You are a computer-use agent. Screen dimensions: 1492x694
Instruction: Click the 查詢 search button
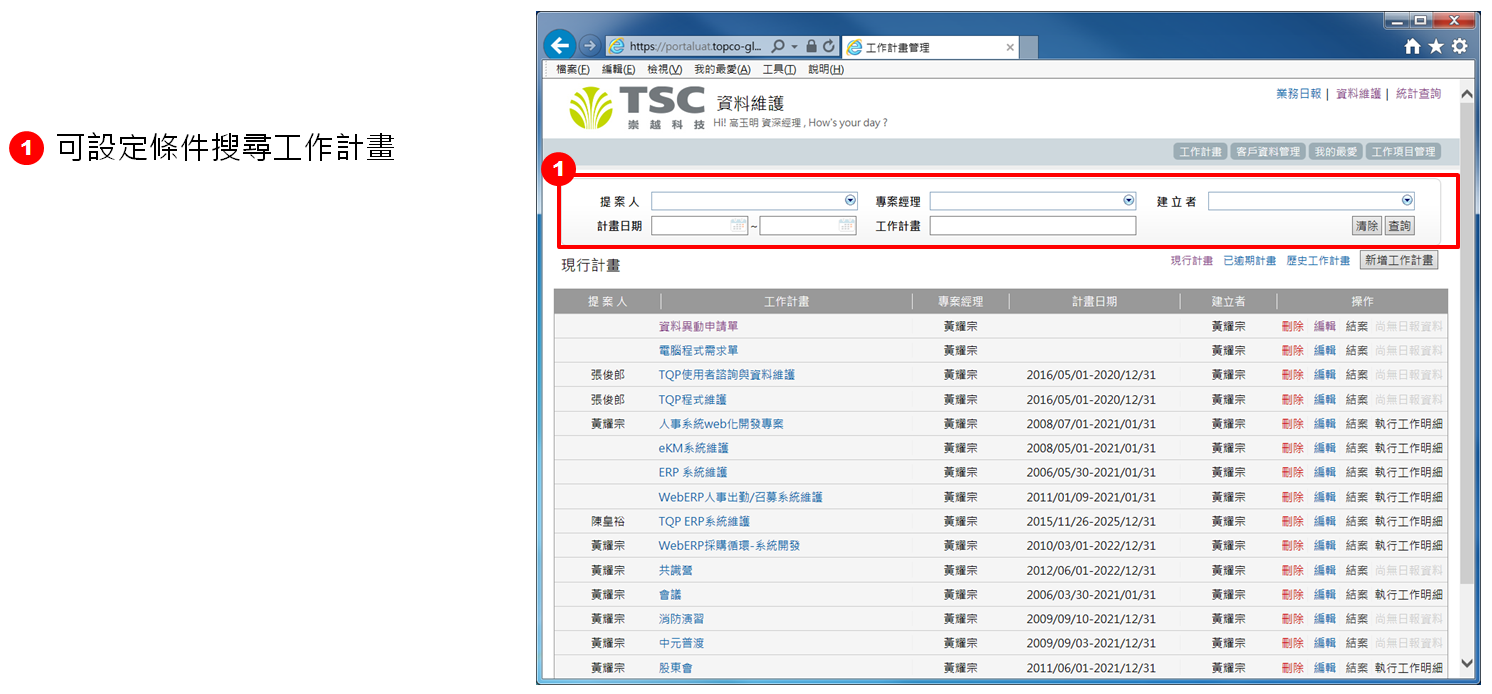tap(1399, 226)
